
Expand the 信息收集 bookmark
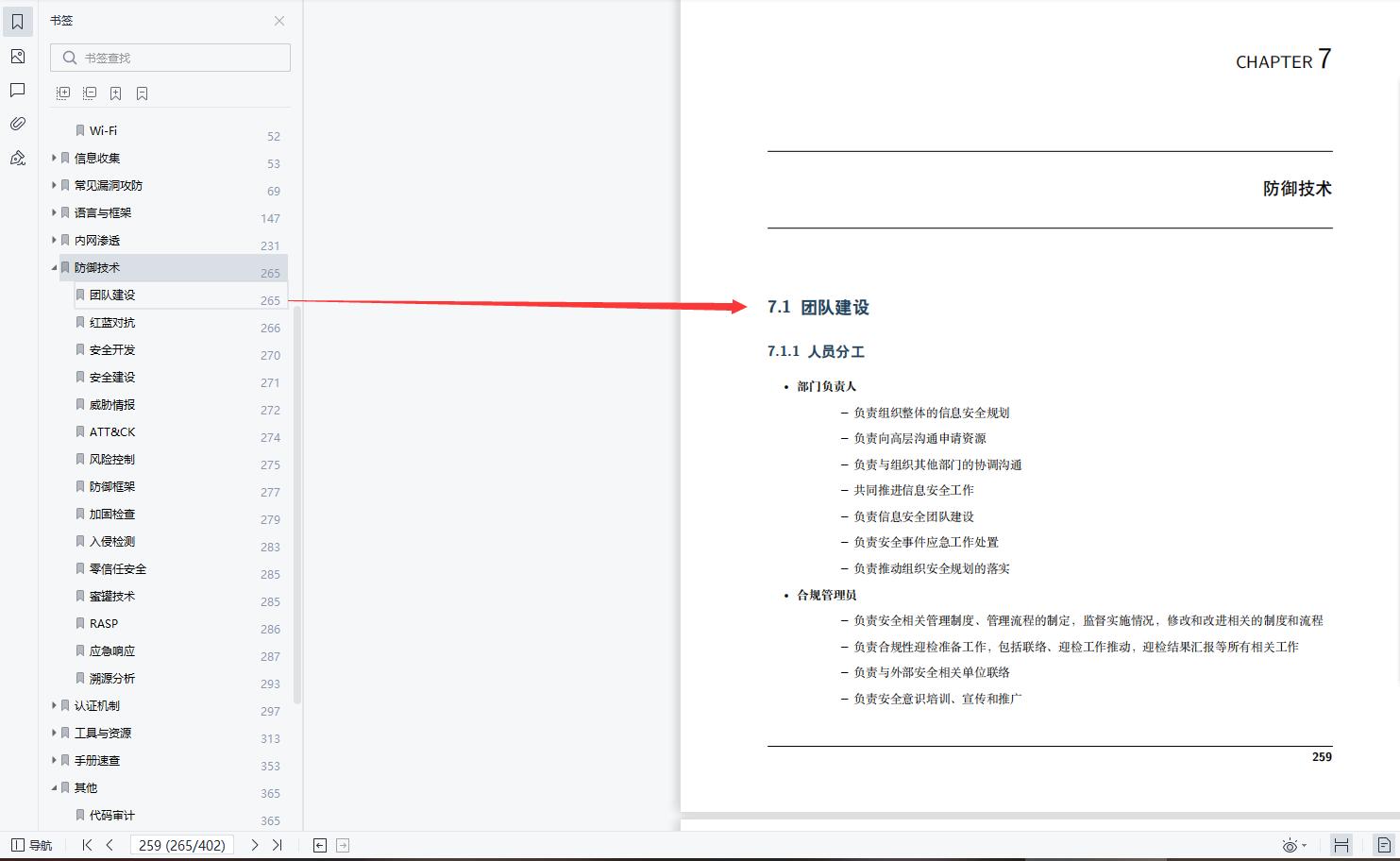[54, 158]
